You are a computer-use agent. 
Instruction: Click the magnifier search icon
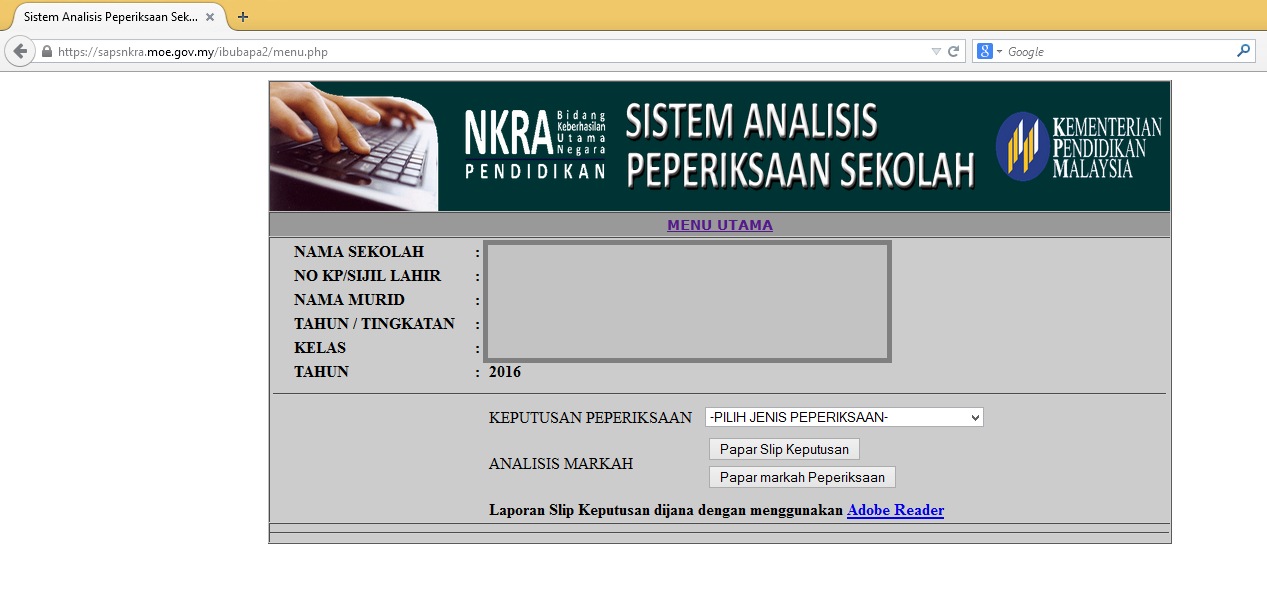[x=1243, y=51]
